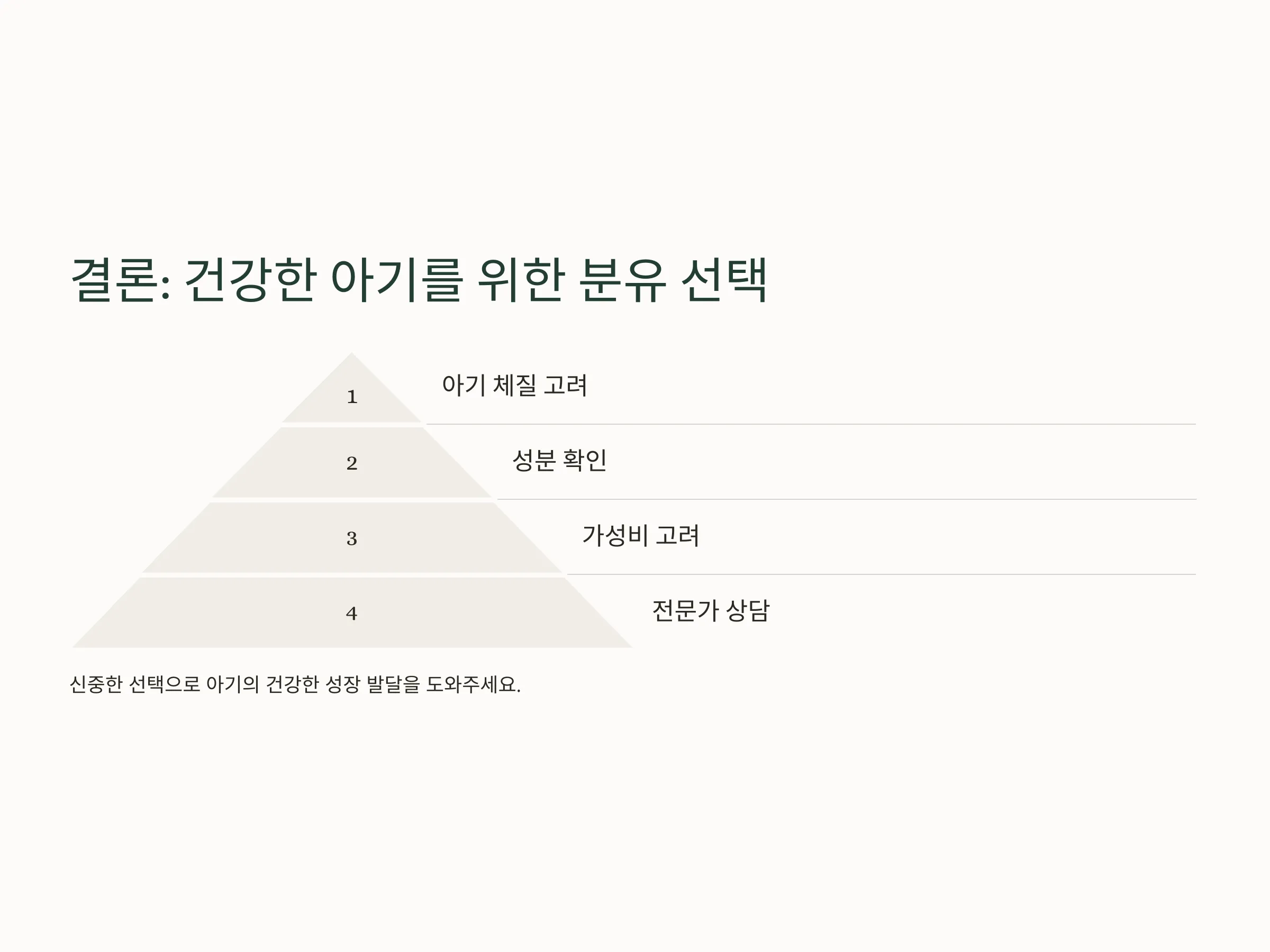Click the label 아기 체질 고려
The height and width of the screenshot is (952, 1270).
514,385
